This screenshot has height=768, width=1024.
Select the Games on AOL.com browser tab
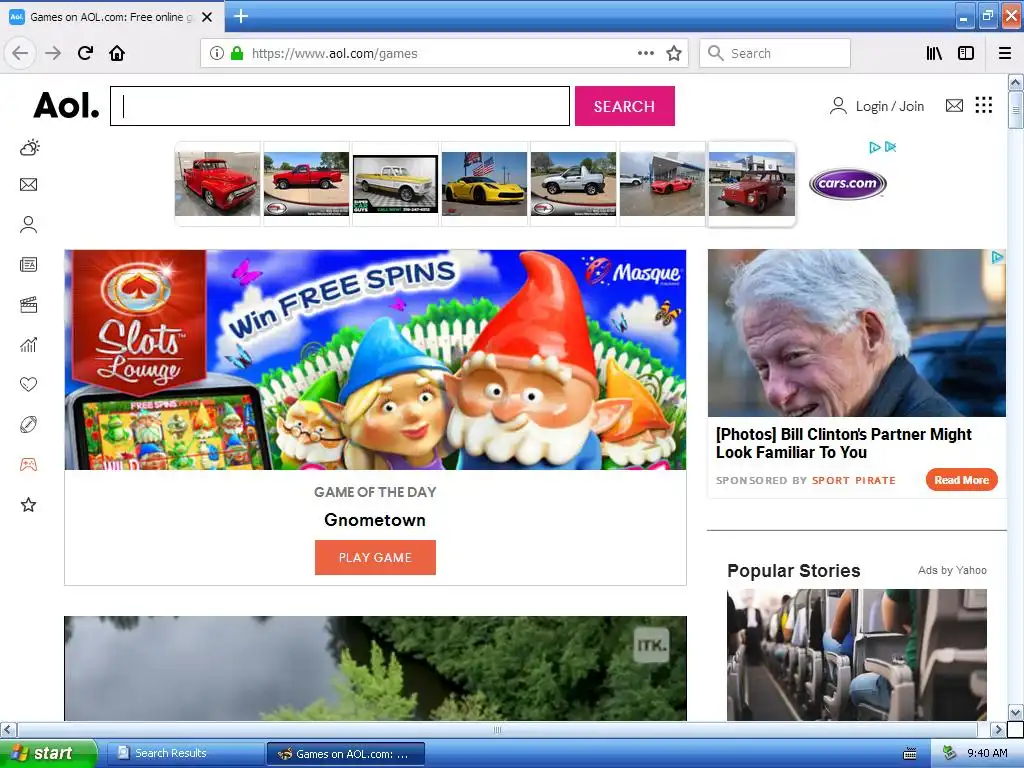coord(112,17)
